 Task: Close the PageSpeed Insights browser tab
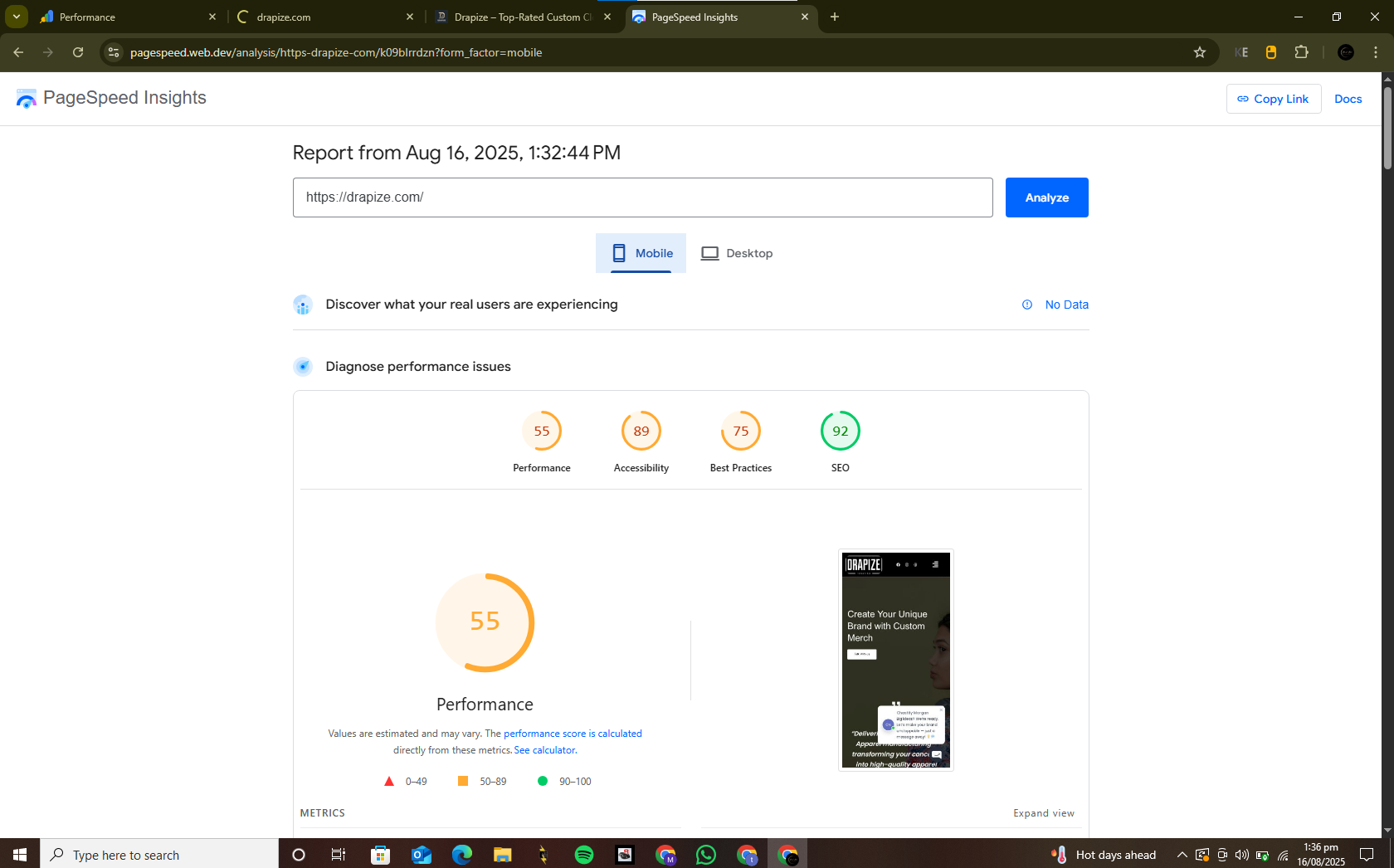click(x=804, y=17)
